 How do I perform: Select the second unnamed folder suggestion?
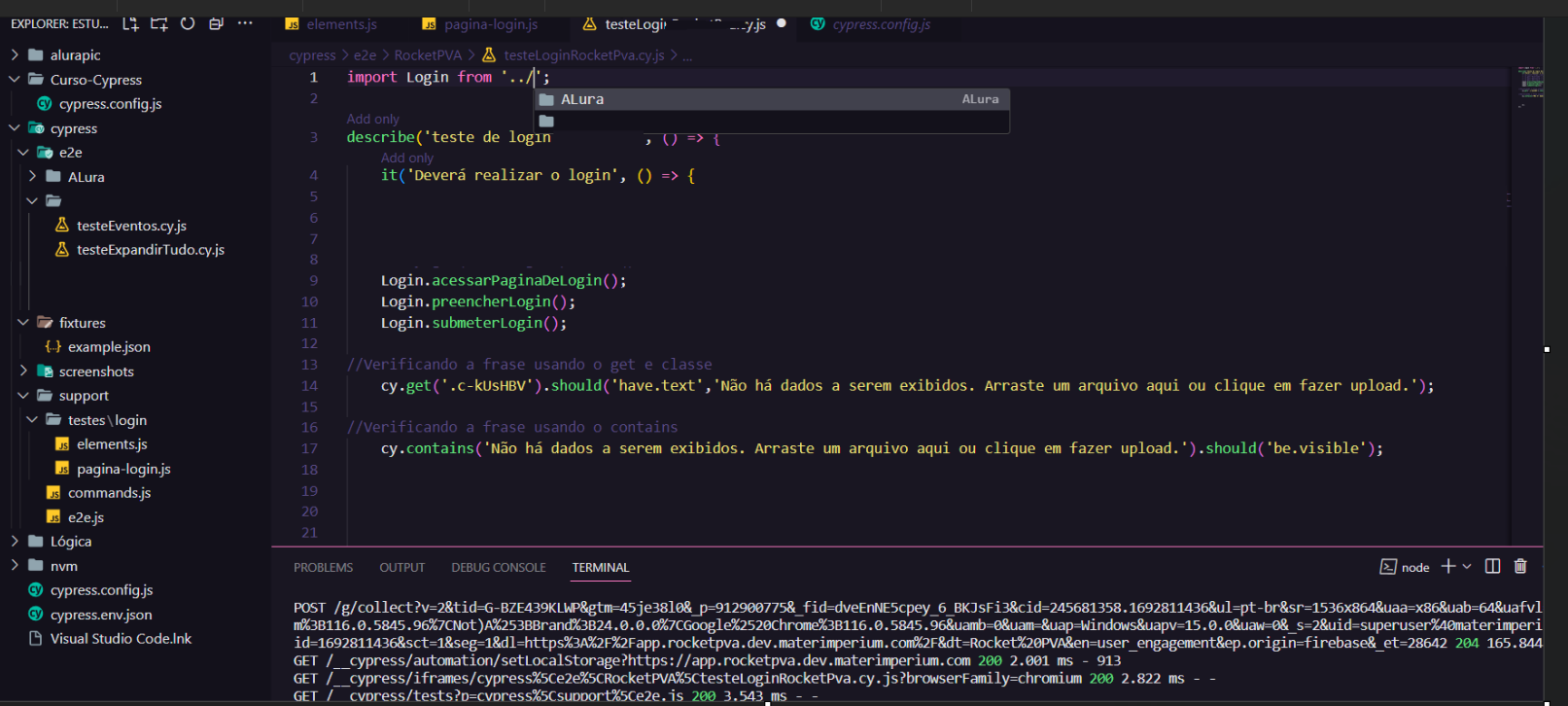772,122
